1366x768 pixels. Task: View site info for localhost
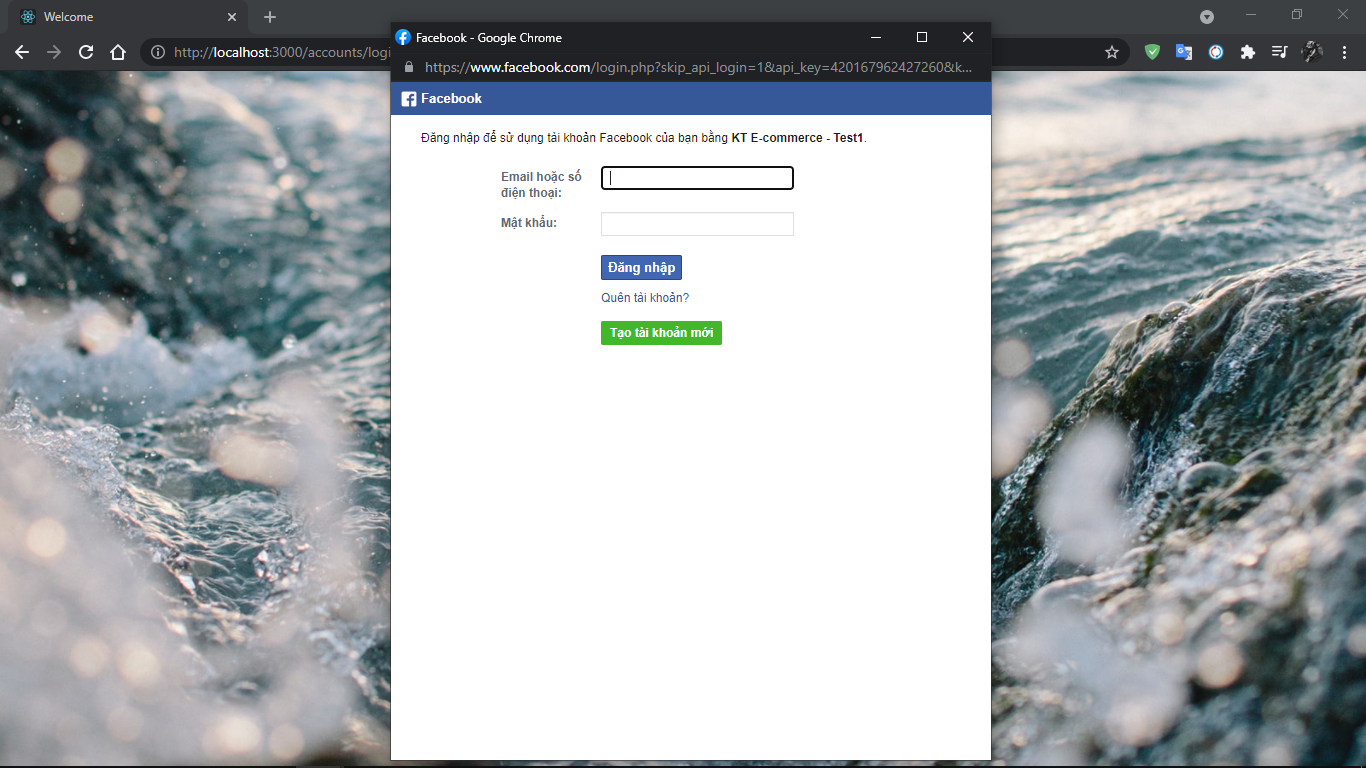(x=158, y=52)
